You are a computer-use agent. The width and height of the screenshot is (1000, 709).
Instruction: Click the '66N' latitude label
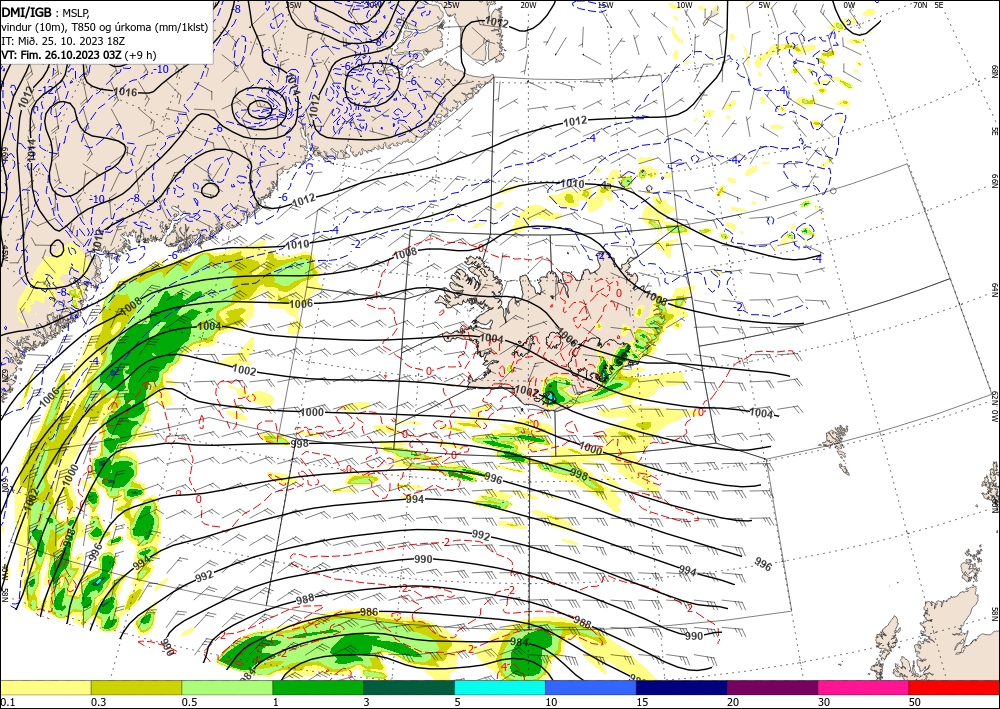point(994,182)
